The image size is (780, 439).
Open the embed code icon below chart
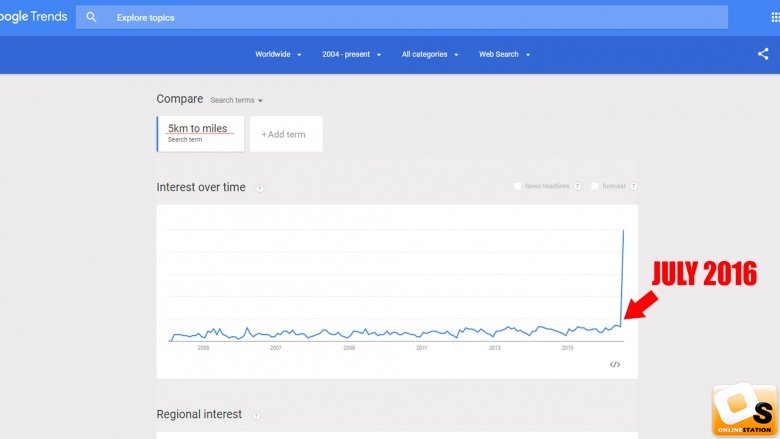pos(615,364)
